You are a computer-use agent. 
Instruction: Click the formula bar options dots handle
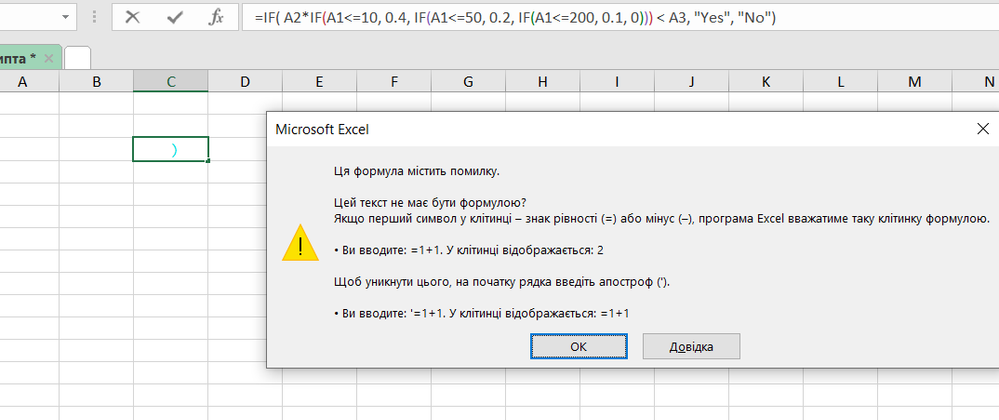click(95, 18)
